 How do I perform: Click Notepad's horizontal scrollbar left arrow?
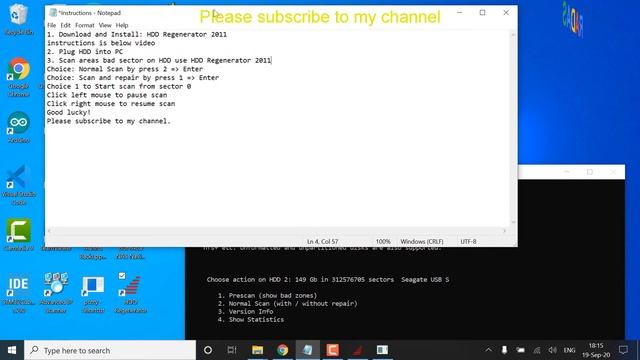(x=49, y=231)
